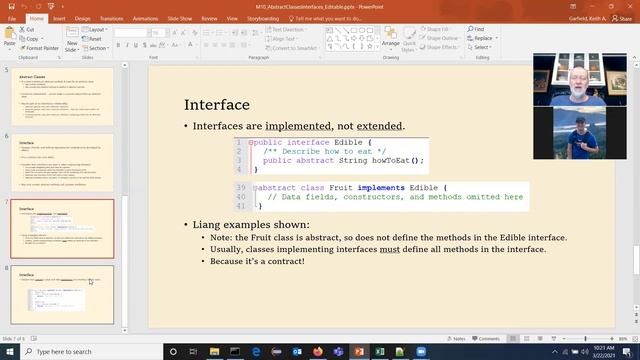Image resolution: width=640 pixels, height=360 pixels.
Task: Switch to the Slide Show tab
Action: tap(180, 19)
